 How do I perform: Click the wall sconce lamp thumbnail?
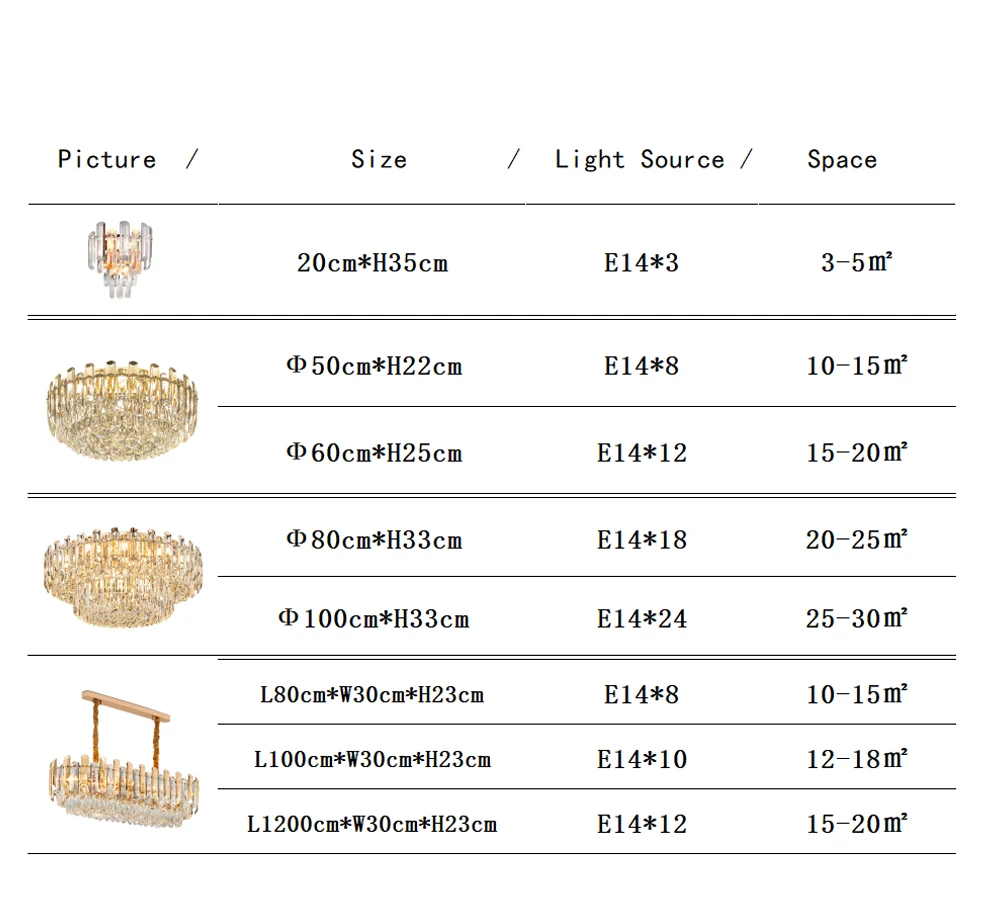(x=120, y=260)
